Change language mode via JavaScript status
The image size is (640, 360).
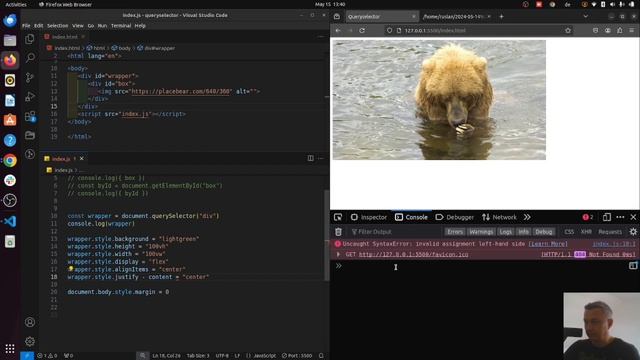click(264, 356)
